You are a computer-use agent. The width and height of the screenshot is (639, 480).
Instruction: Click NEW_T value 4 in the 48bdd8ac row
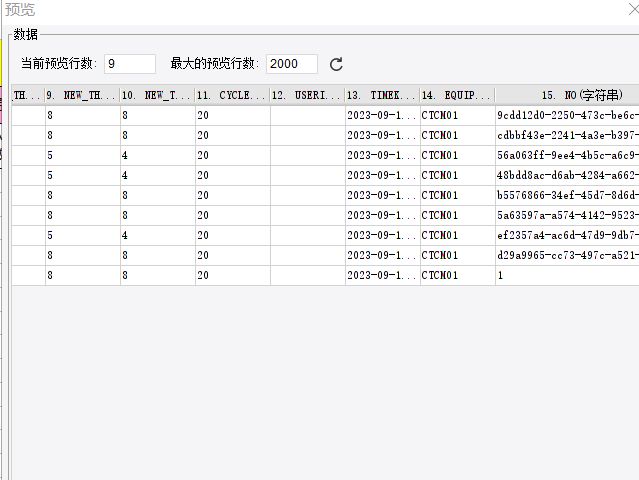tap(158, 175)
